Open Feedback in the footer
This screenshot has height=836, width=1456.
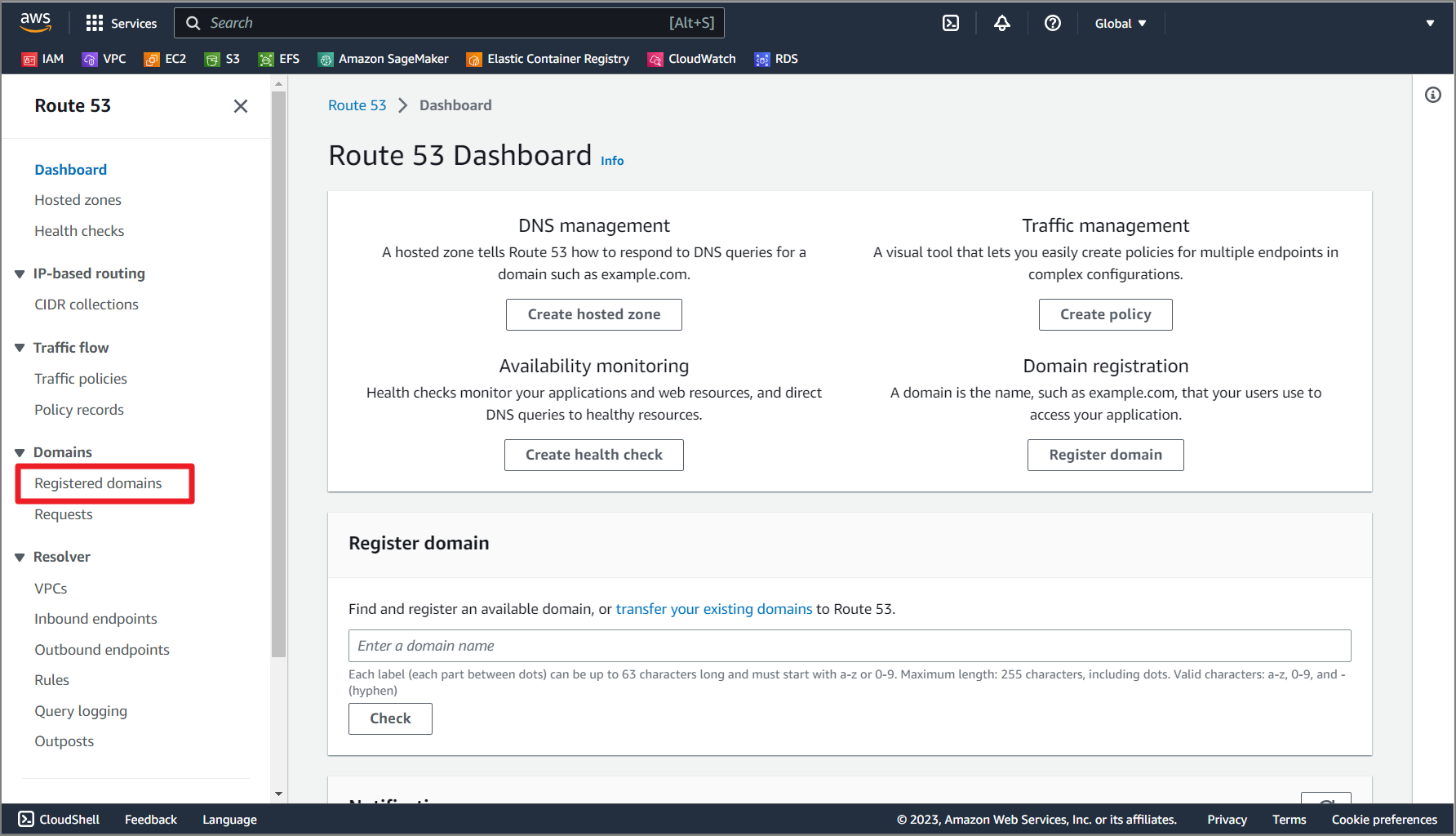coord(151,819)
